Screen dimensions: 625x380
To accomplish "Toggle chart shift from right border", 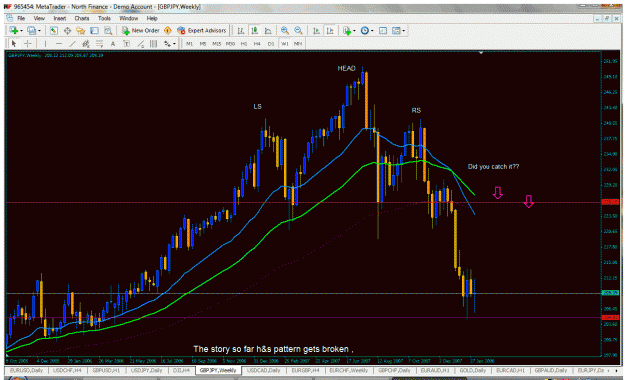I will (330, 30).
